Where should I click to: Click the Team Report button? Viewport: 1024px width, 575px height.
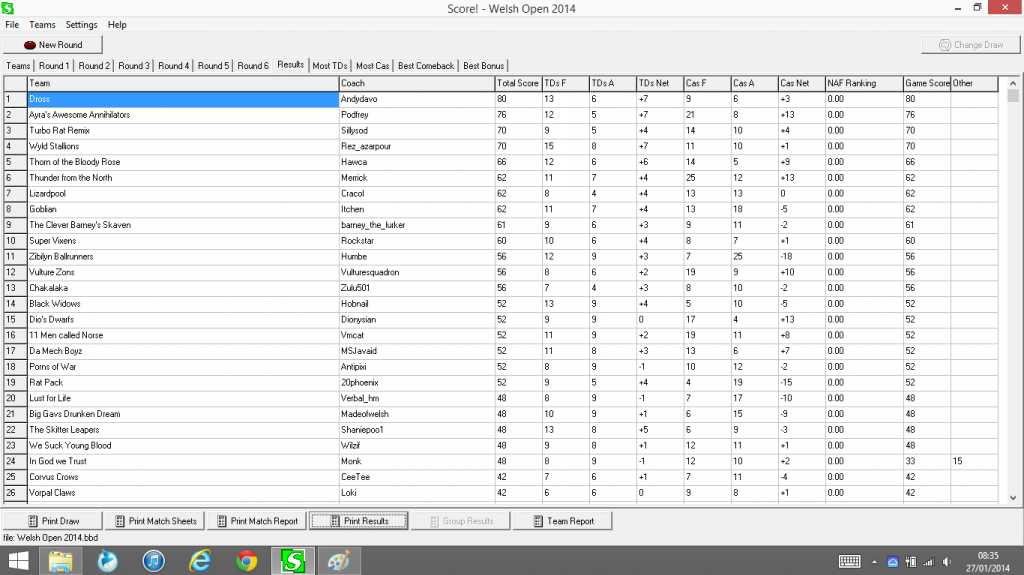pos(563,521)
